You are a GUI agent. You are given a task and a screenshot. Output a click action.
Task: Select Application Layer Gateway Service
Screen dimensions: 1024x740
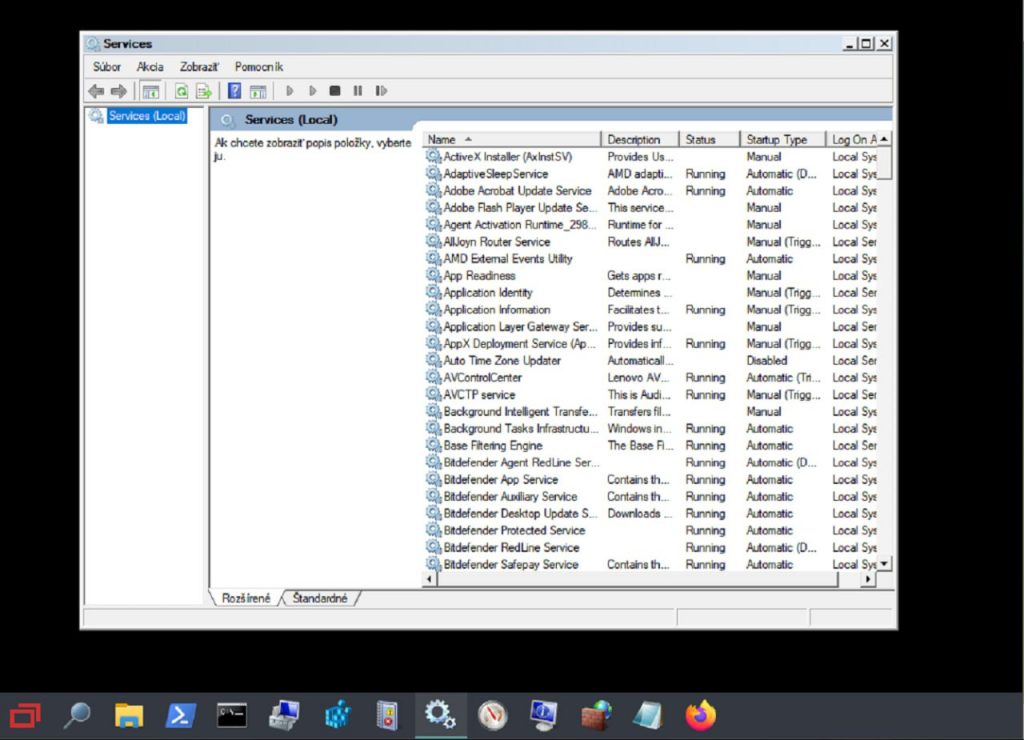(650, 327)
